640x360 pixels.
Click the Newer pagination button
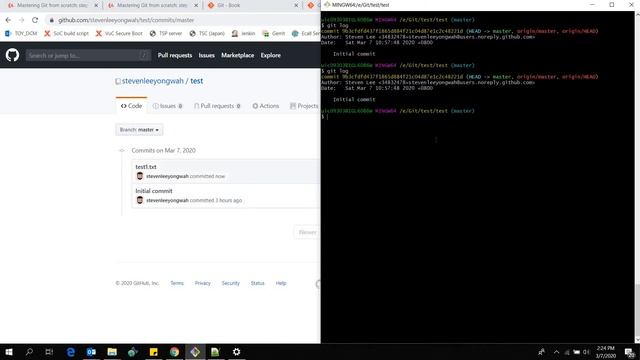pyautogui.click(x=307, y=232)
